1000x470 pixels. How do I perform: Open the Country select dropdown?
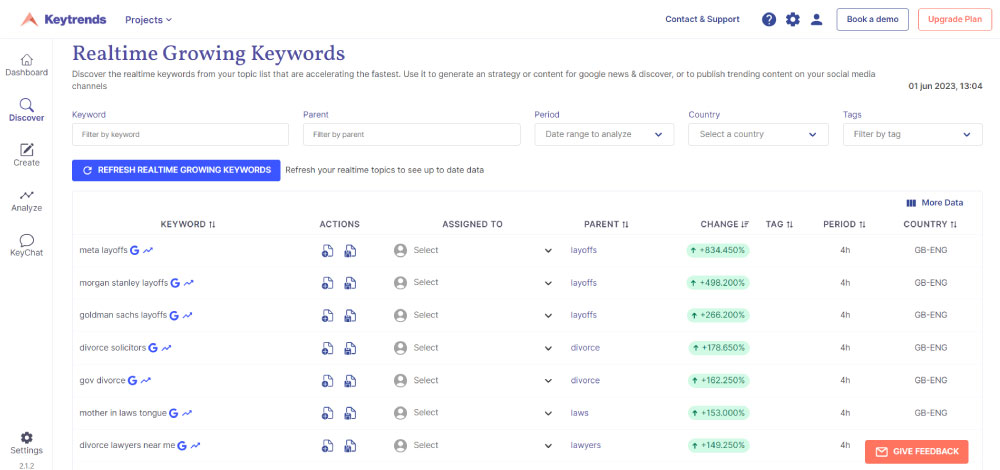tap(758, 134)
